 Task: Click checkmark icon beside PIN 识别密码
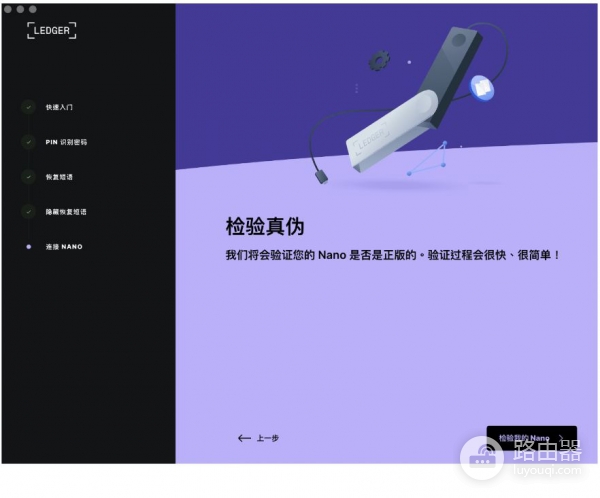click(29, 142)
